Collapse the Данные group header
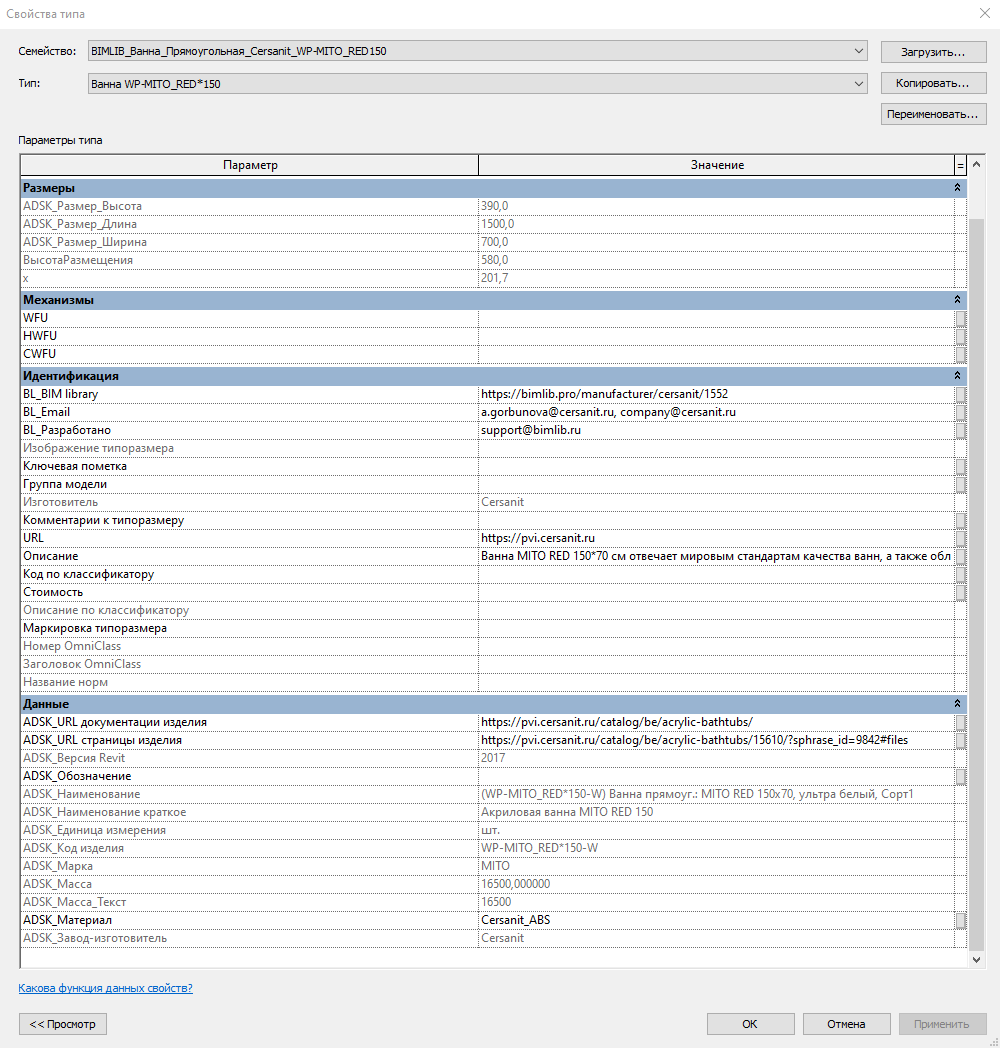Screen dimensions: 1000x1048 click(x=957, y=704)
